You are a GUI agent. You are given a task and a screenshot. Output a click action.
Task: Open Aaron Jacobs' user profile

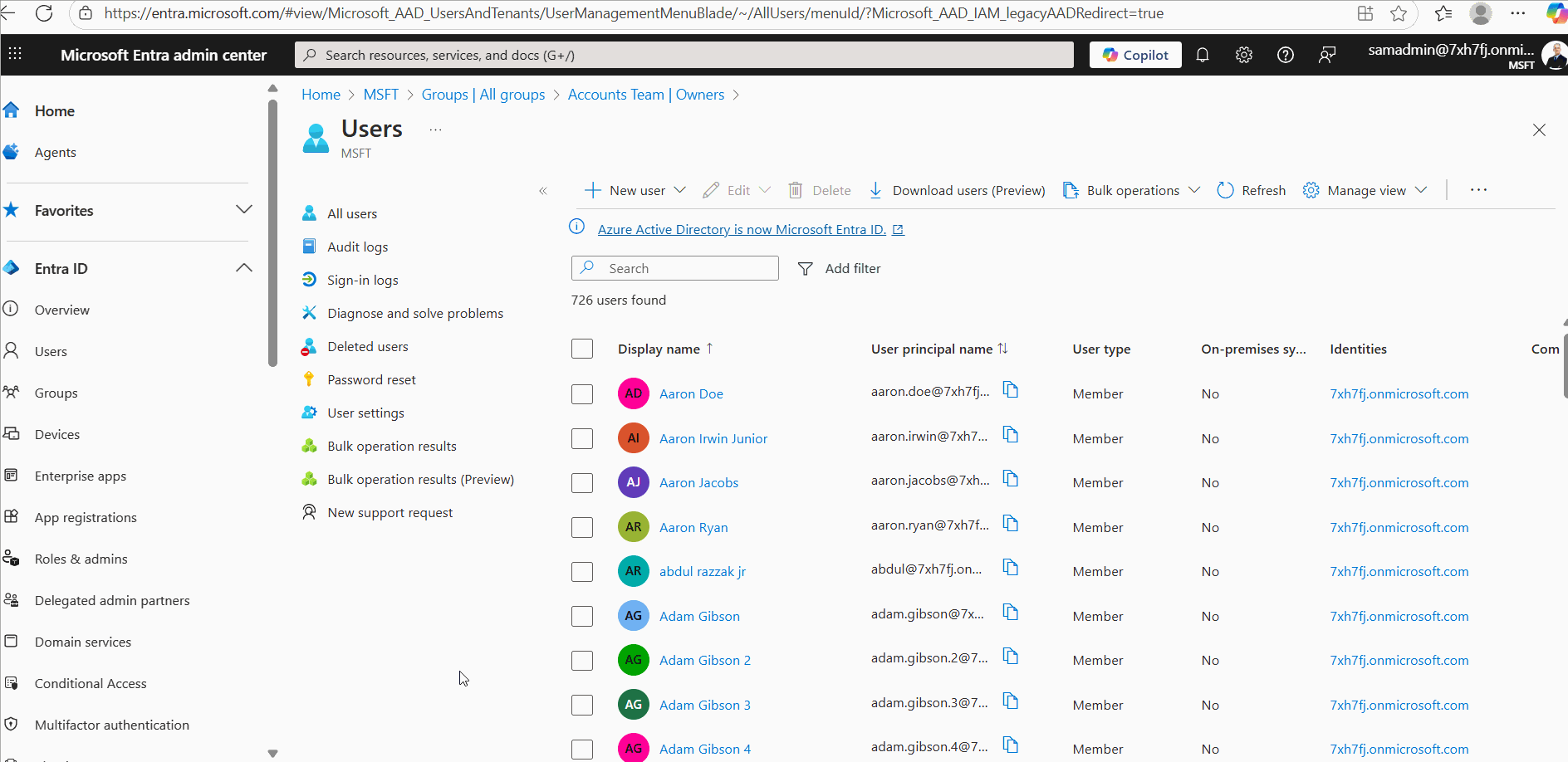pos(698,482)
